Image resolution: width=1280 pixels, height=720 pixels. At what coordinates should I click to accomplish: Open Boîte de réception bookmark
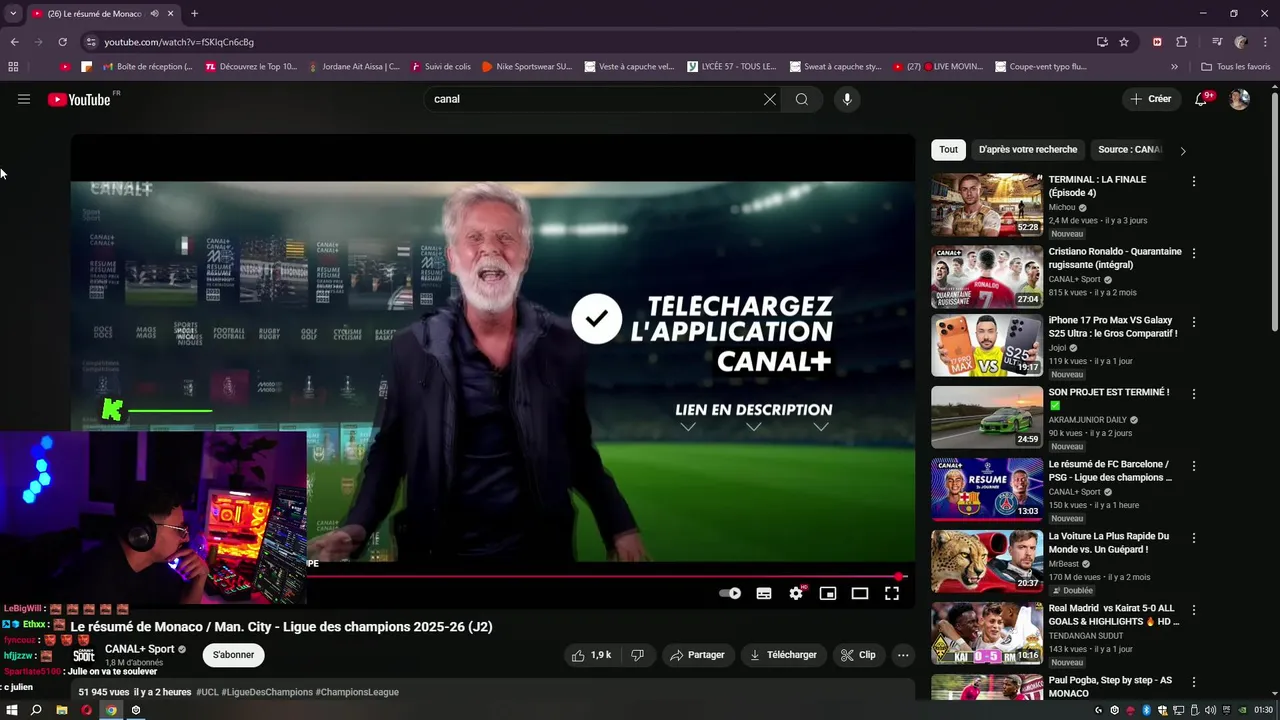pyautogui.click(x=146, y=67)
